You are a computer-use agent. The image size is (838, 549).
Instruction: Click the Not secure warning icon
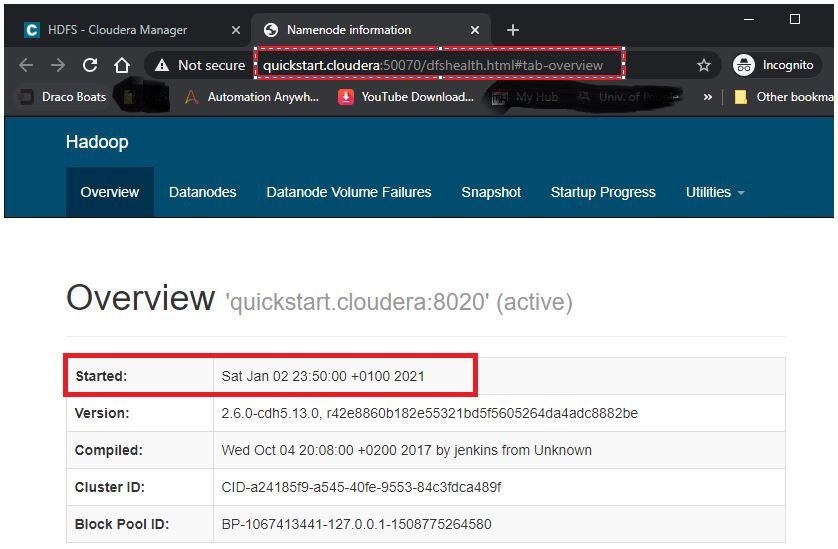coord(161,65)
